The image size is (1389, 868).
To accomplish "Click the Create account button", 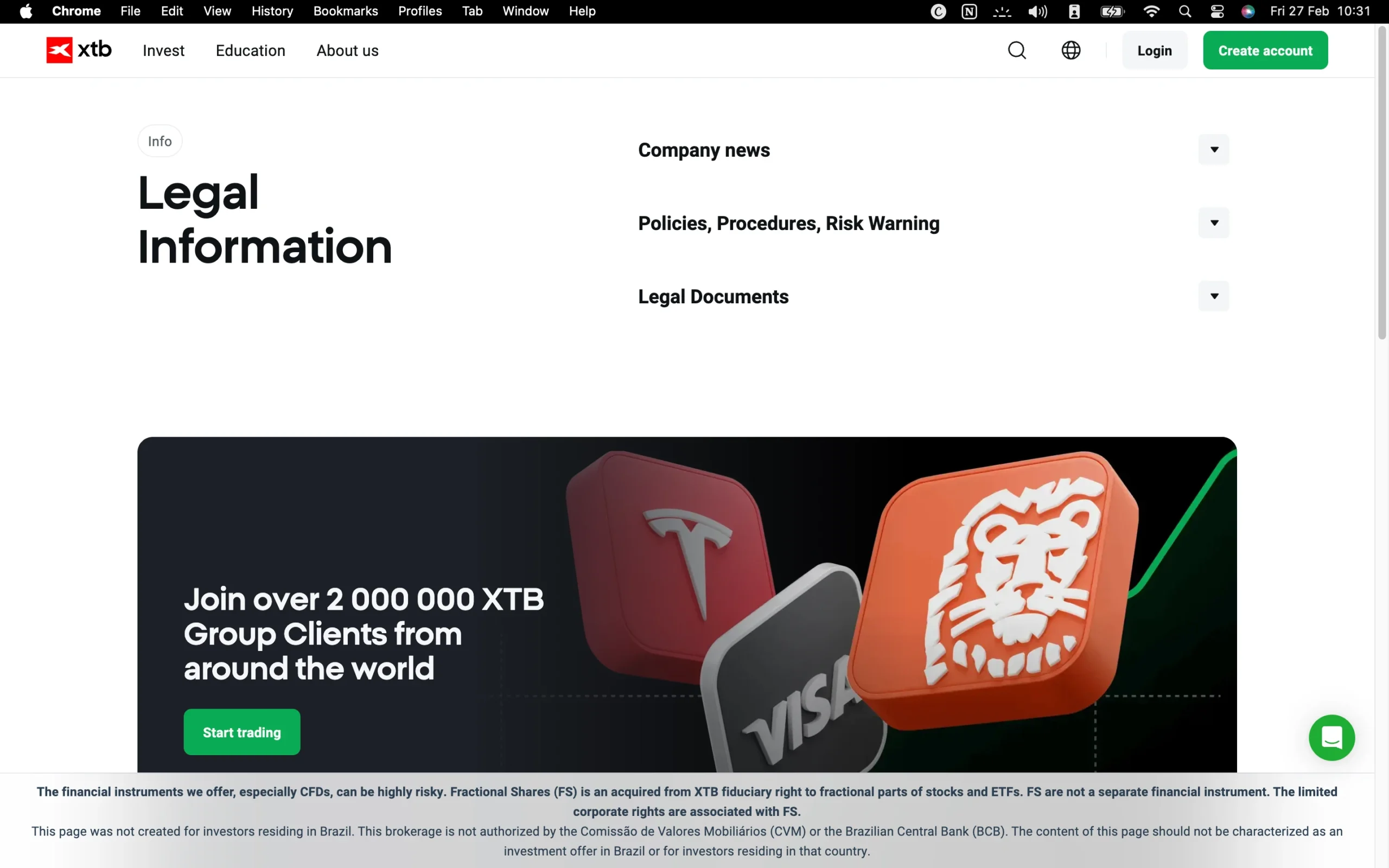I will click(1265, 50).
